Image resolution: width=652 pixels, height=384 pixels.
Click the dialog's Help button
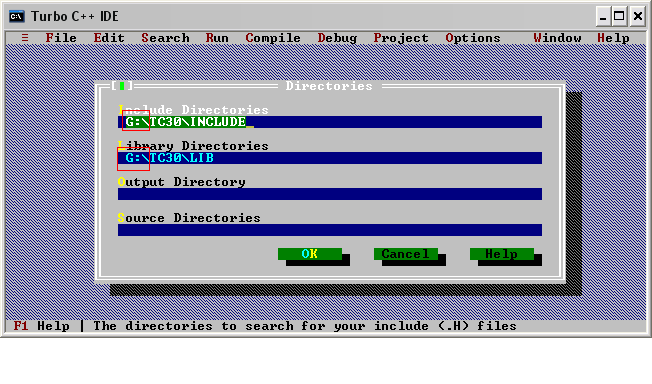tap(502, 254)
